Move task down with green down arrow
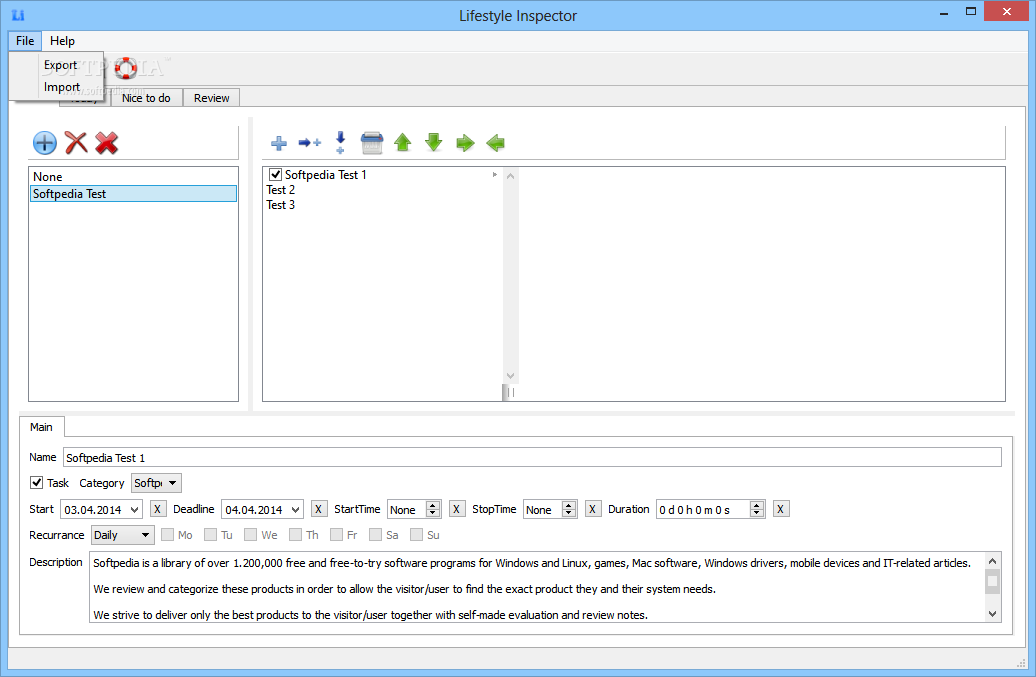The image size is (1036, 677). [433, 142]
